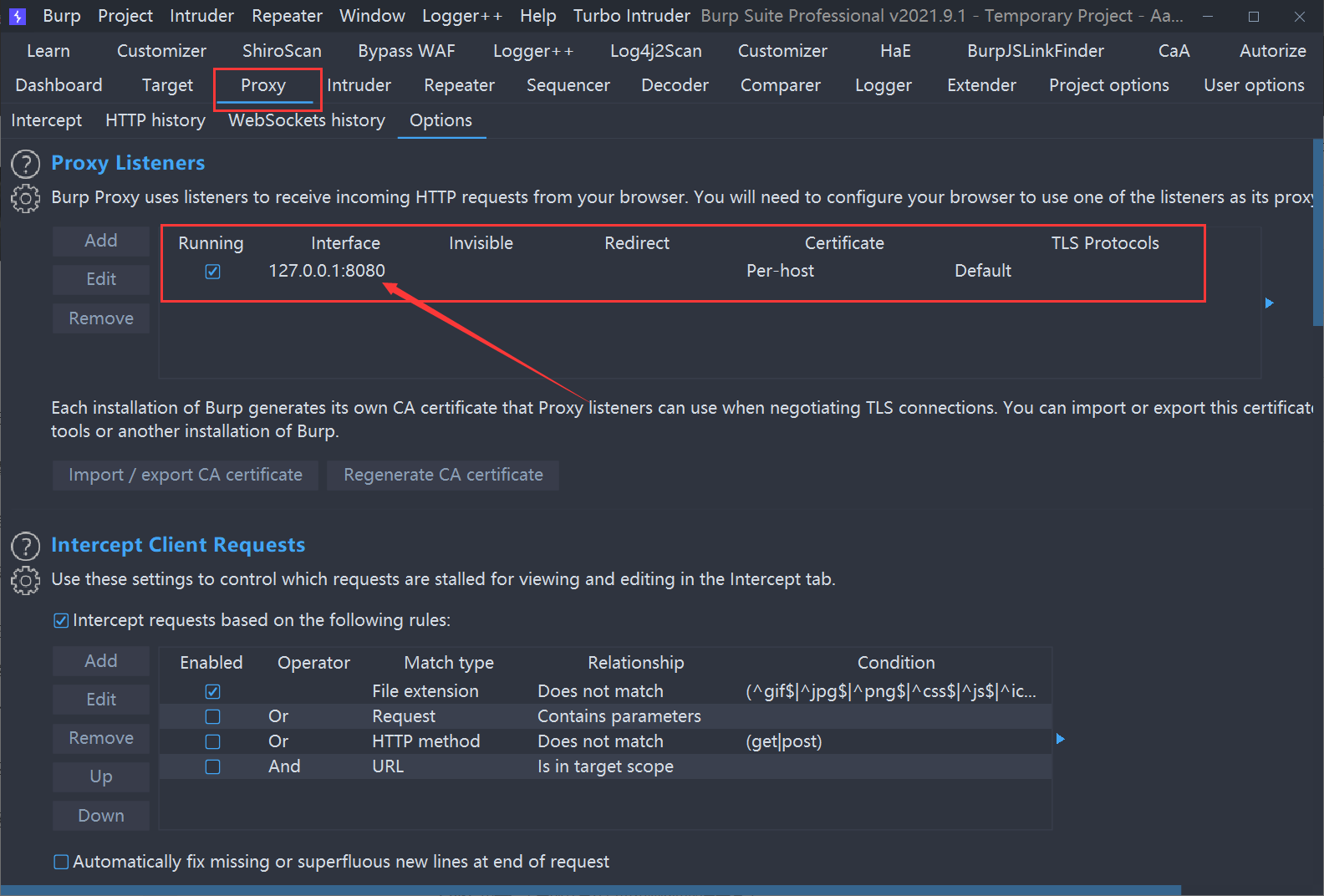The height and width of the screenshot is (896, 1324).
Task: Edit the selected proxy listener
Action: point(101,279)
